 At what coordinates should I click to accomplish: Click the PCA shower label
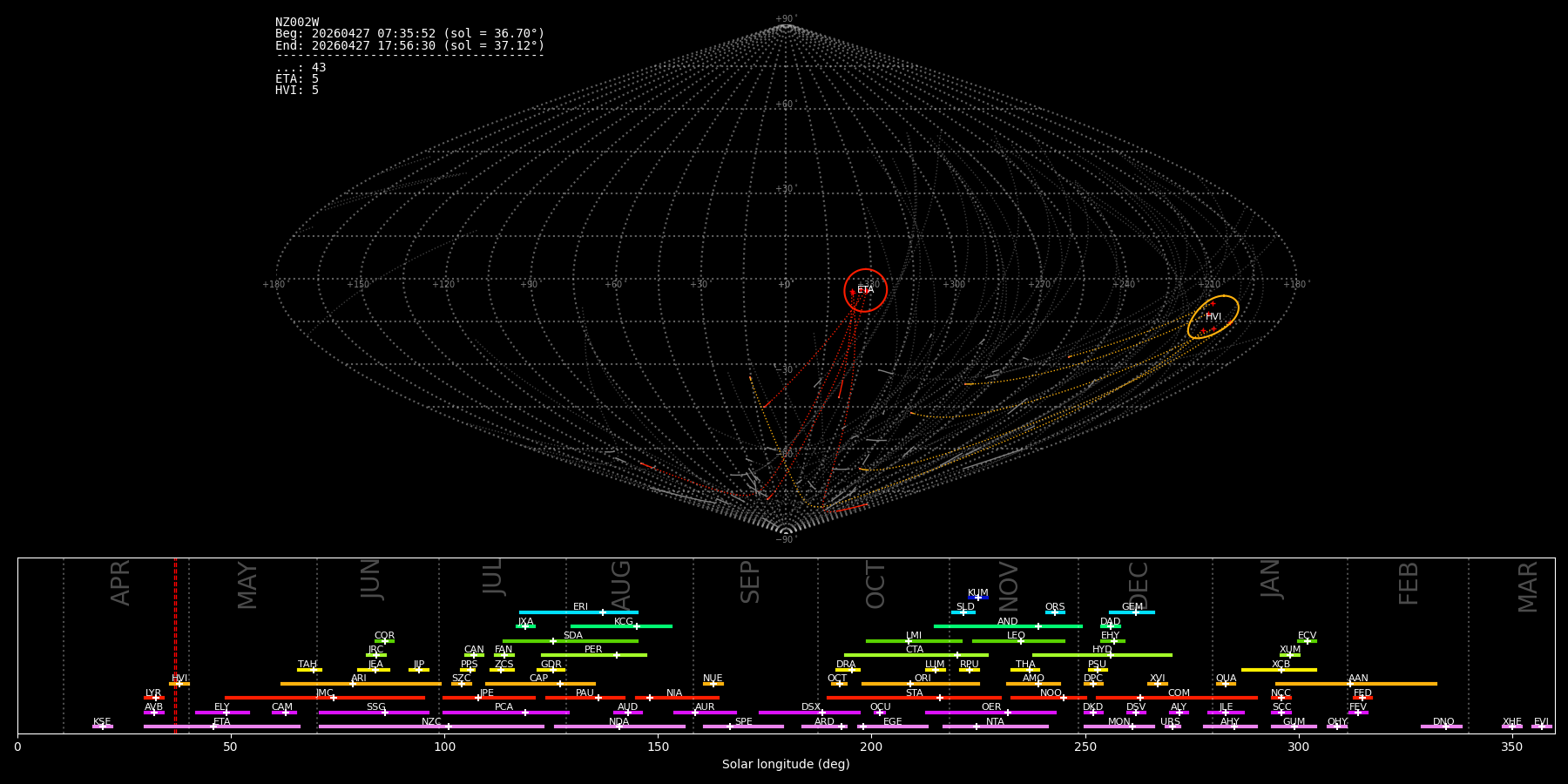[504, 707]
